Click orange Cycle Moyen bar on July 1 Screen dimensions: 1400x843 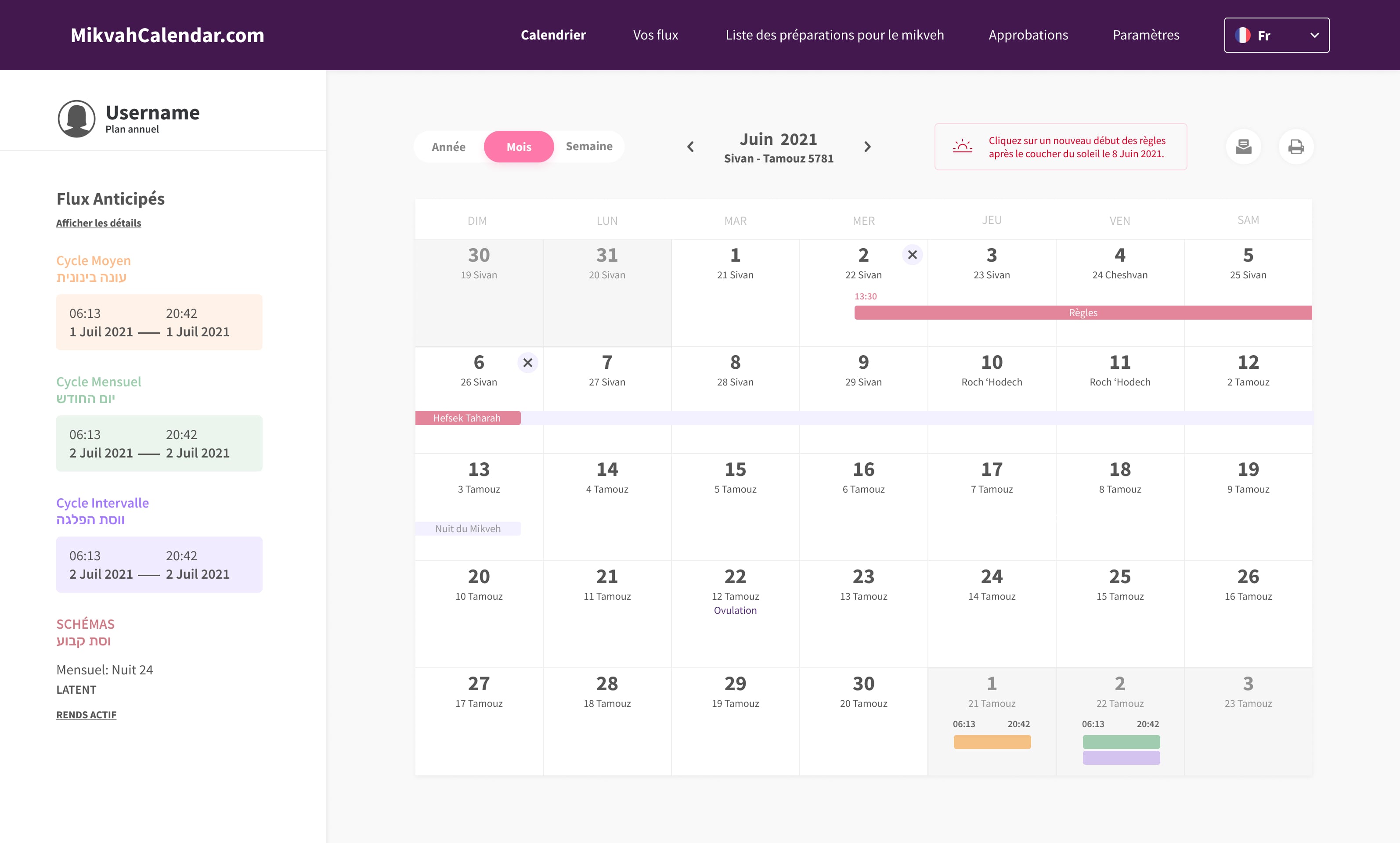coord(992,742)
